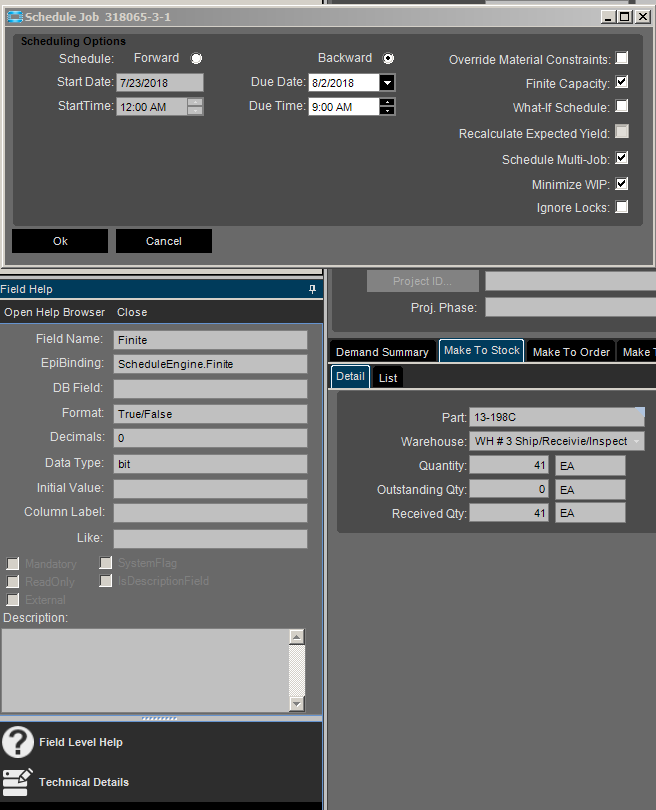The image size is (656, 810).
Task: Toggle Recalculate Expected Yield checkbox
Action: point(622,131)
